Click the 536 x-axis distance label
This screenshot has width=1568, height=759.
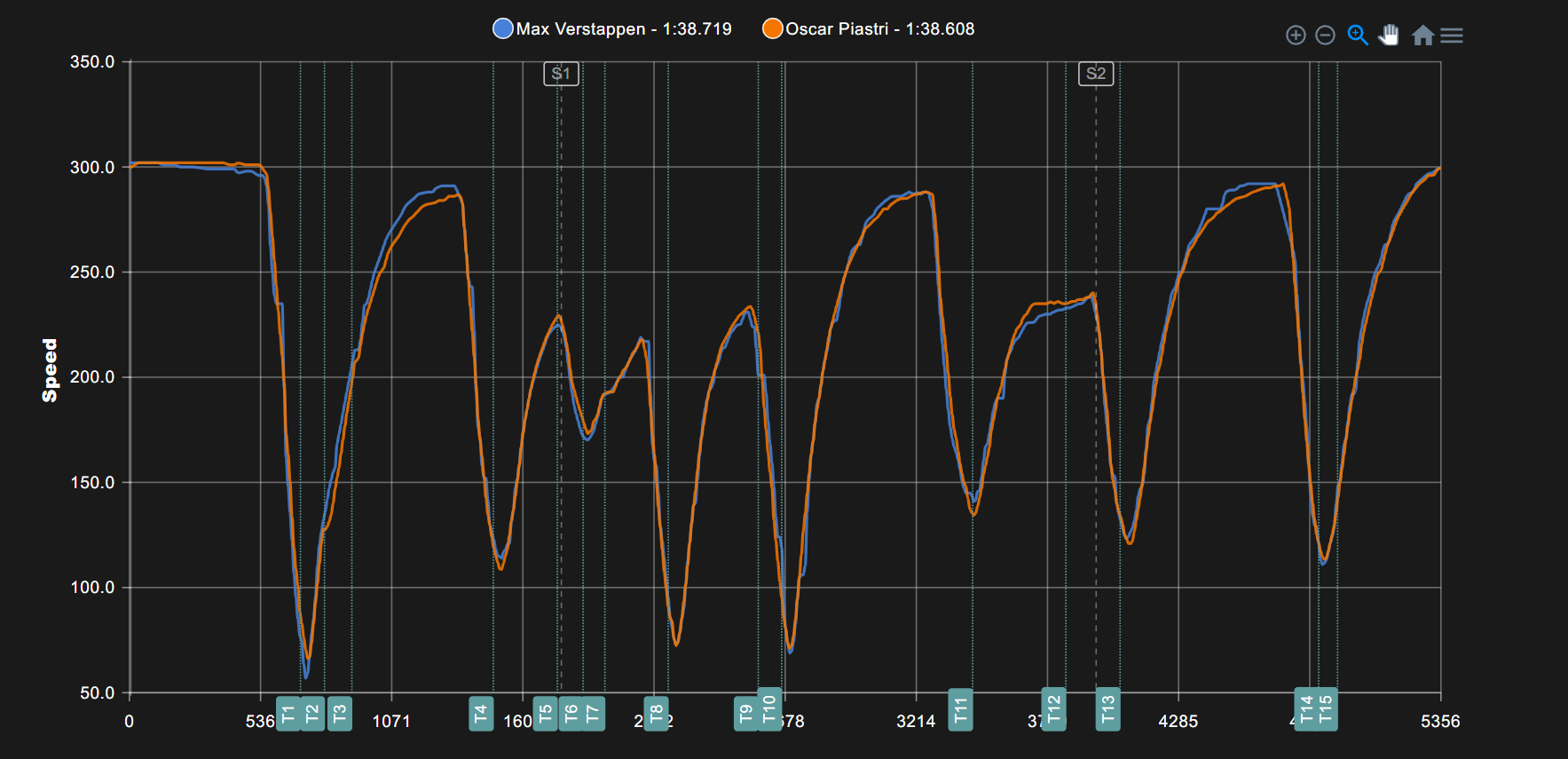pos(260,722)
